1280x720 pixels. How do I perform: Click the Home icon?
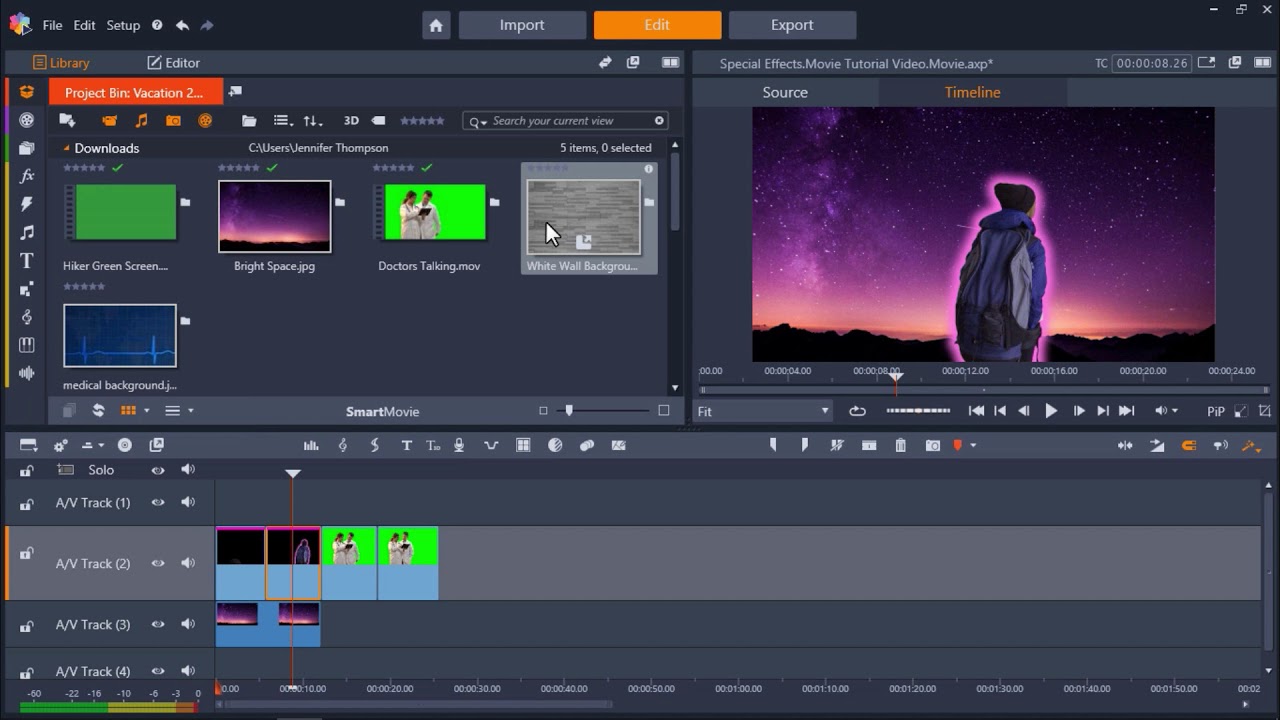point(436,26)
